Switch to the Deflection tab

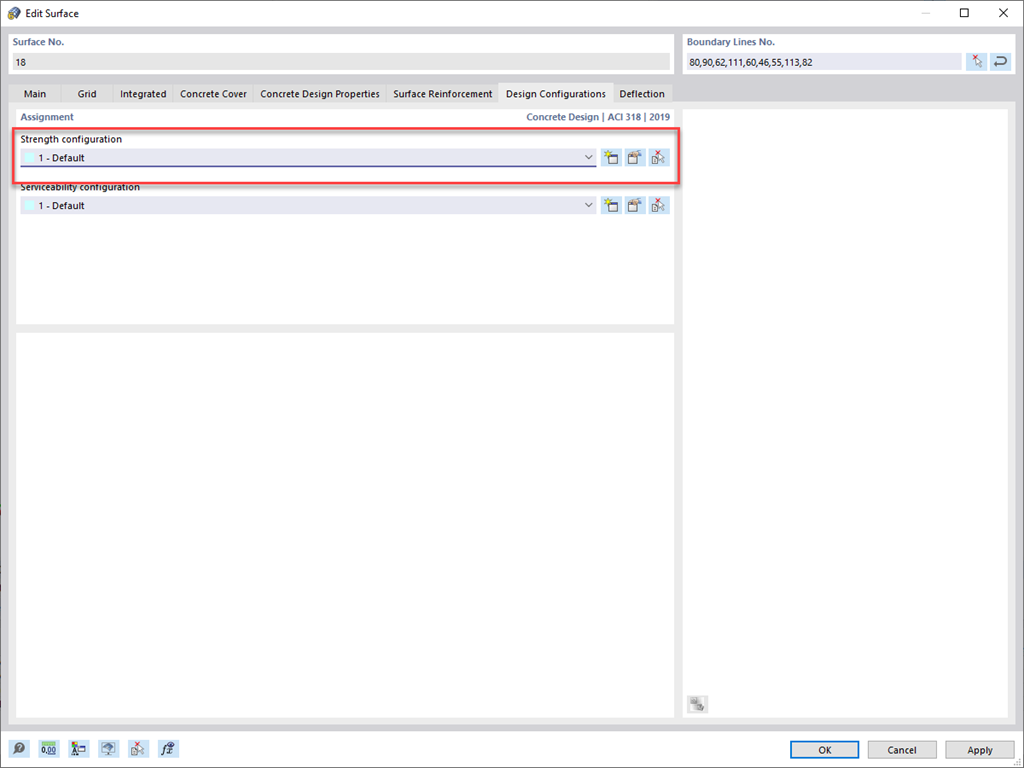point(642,93)
